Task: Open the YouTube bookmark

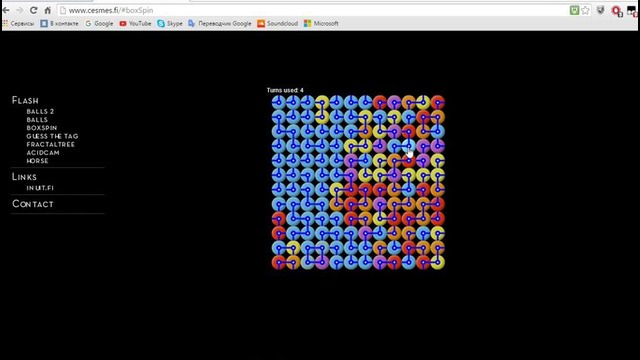Action: pos(135,24)
